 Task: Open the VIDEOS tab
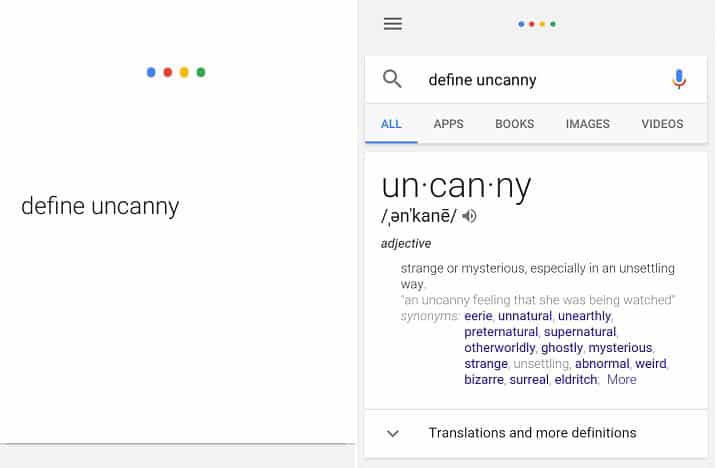coord(662,124)
